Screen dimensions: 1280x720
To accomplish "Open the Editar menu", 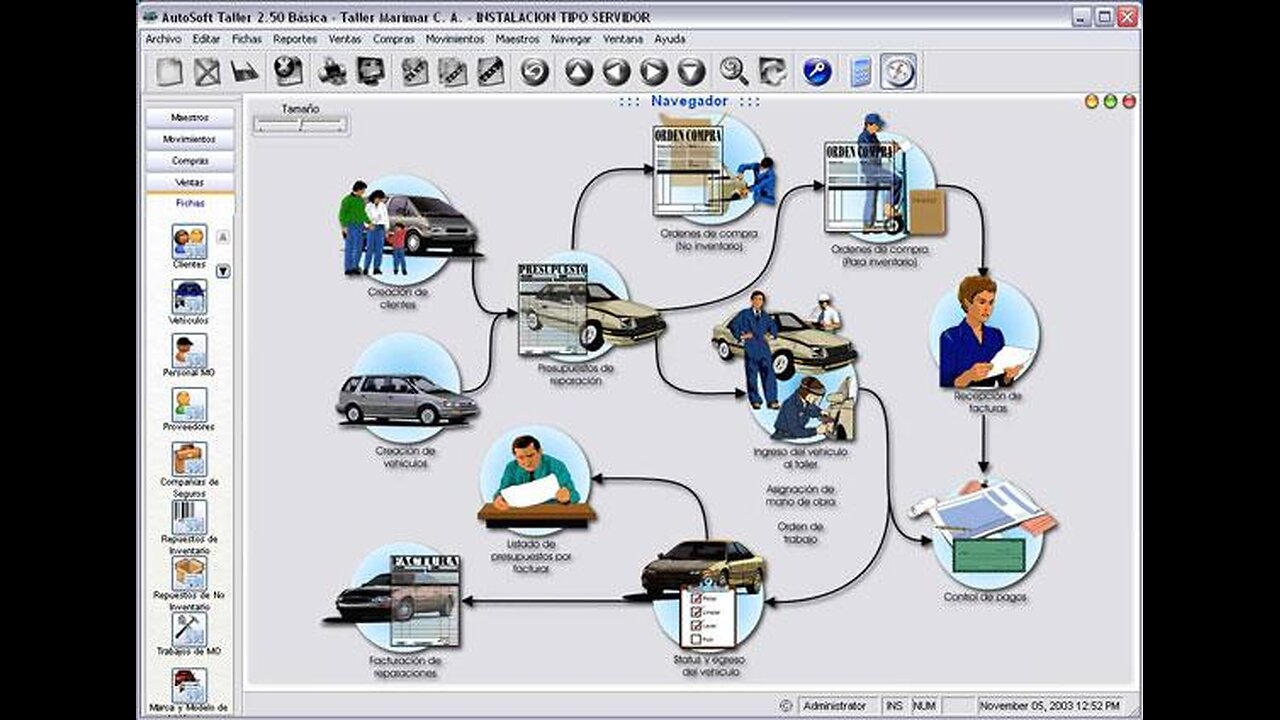I will pyautogui.click(x=206, y=39).
